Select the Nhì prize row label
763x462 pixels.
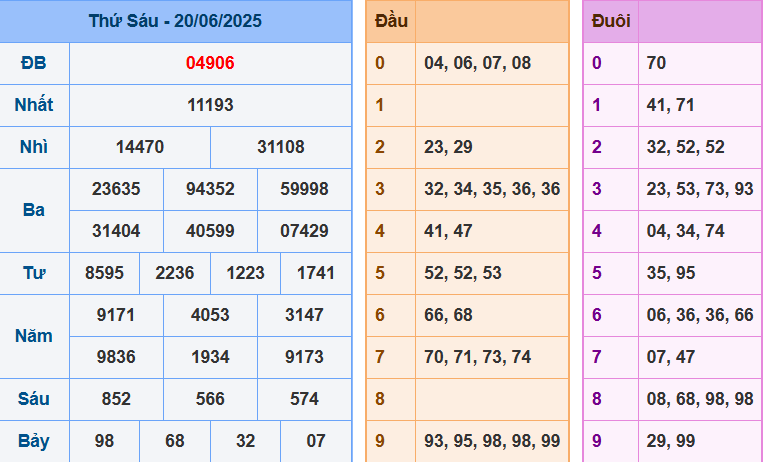34,147
